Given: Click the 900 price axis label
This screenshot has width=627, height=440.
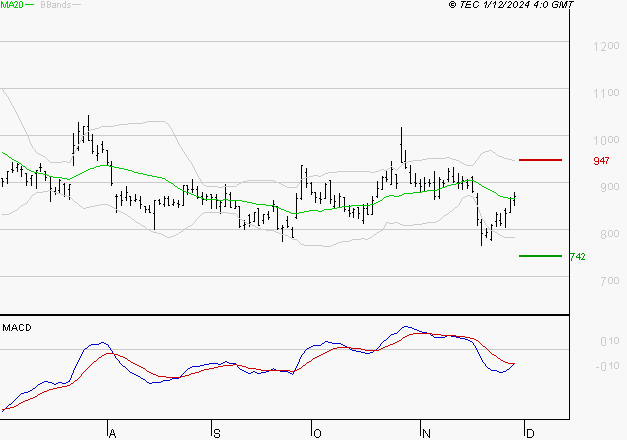Looking at the screenshot, I should coord(609,187).
